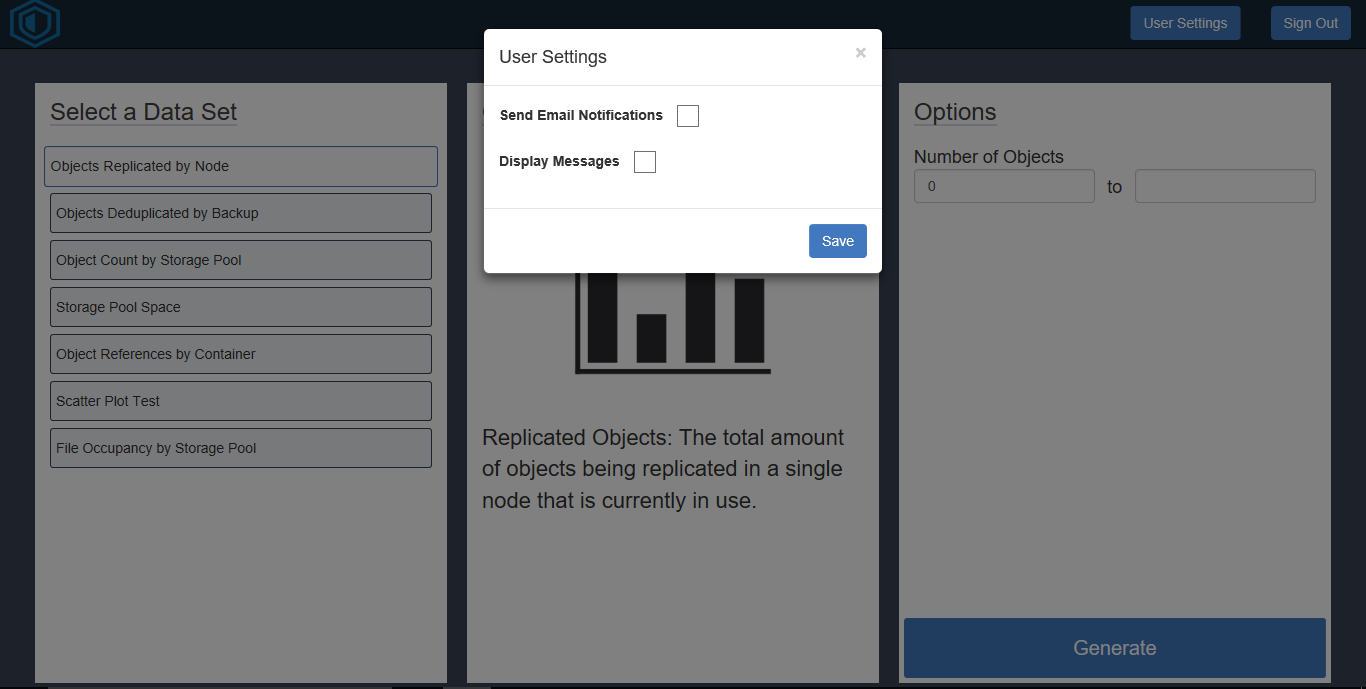1366x689 pixels.
Task: Select Object Count by Storage Pool
Action: coord(241,260)
